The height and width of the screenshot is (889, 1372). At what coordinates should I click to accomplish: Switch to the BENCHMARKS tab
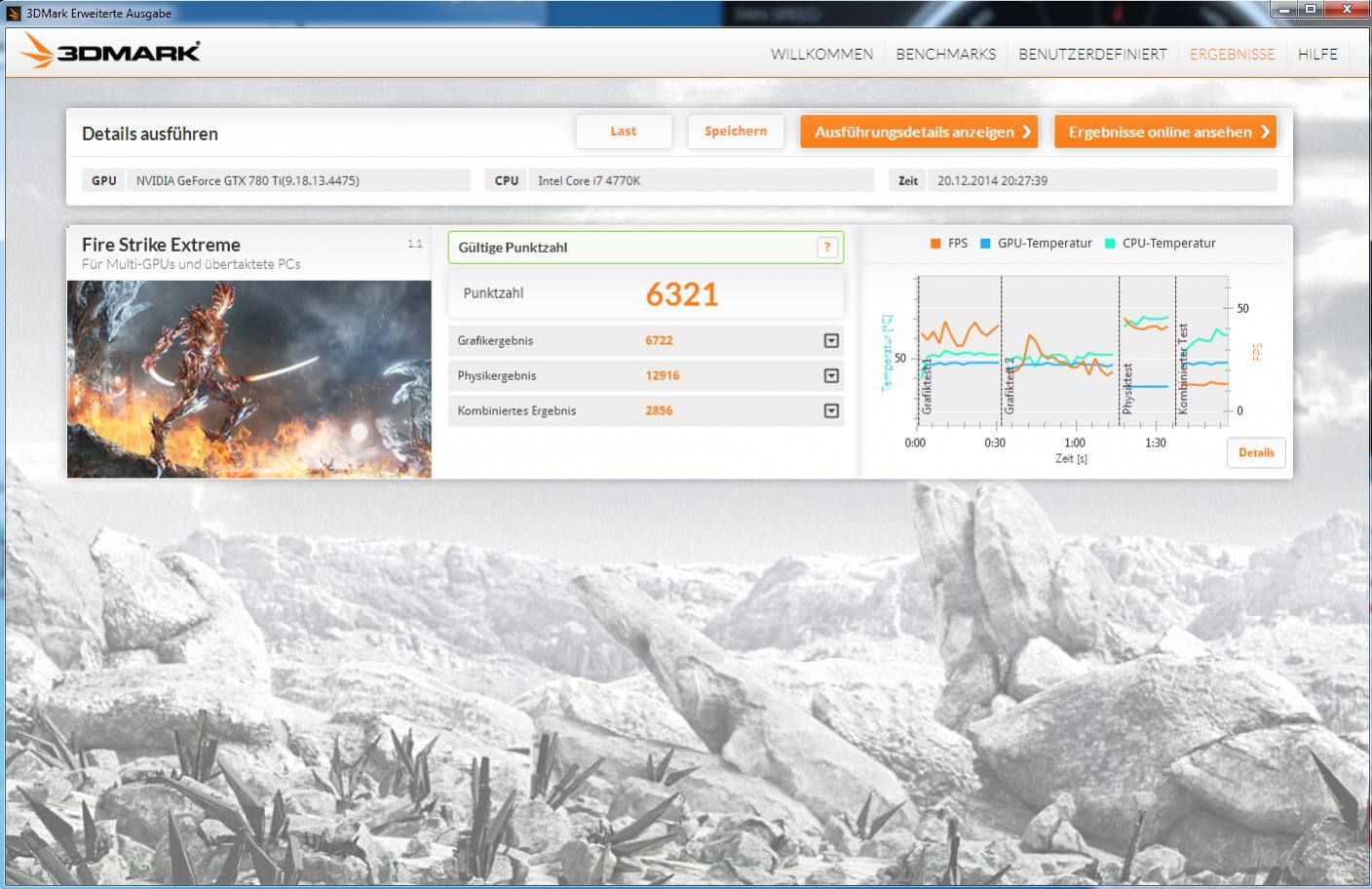click(946, 55)
